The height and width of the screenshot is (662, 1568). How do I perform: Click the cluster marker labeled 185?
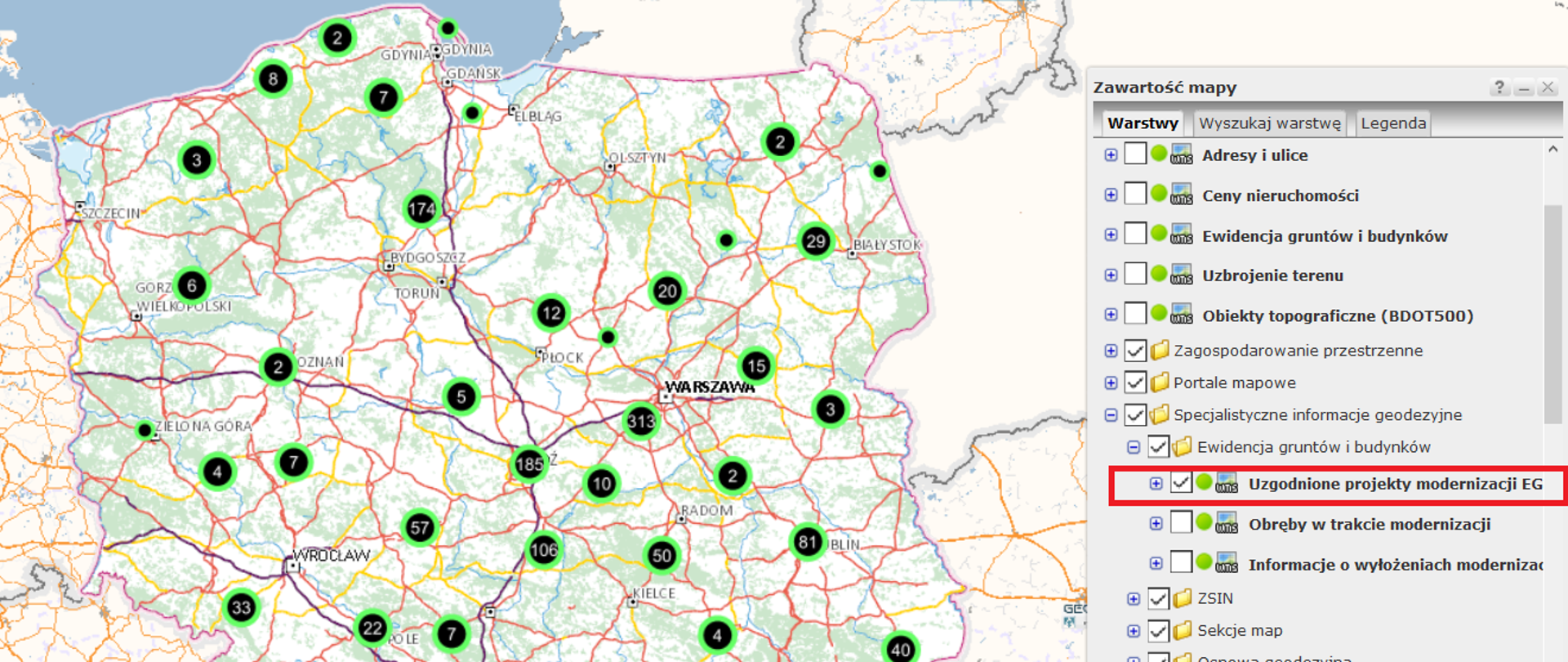[529, 465]
